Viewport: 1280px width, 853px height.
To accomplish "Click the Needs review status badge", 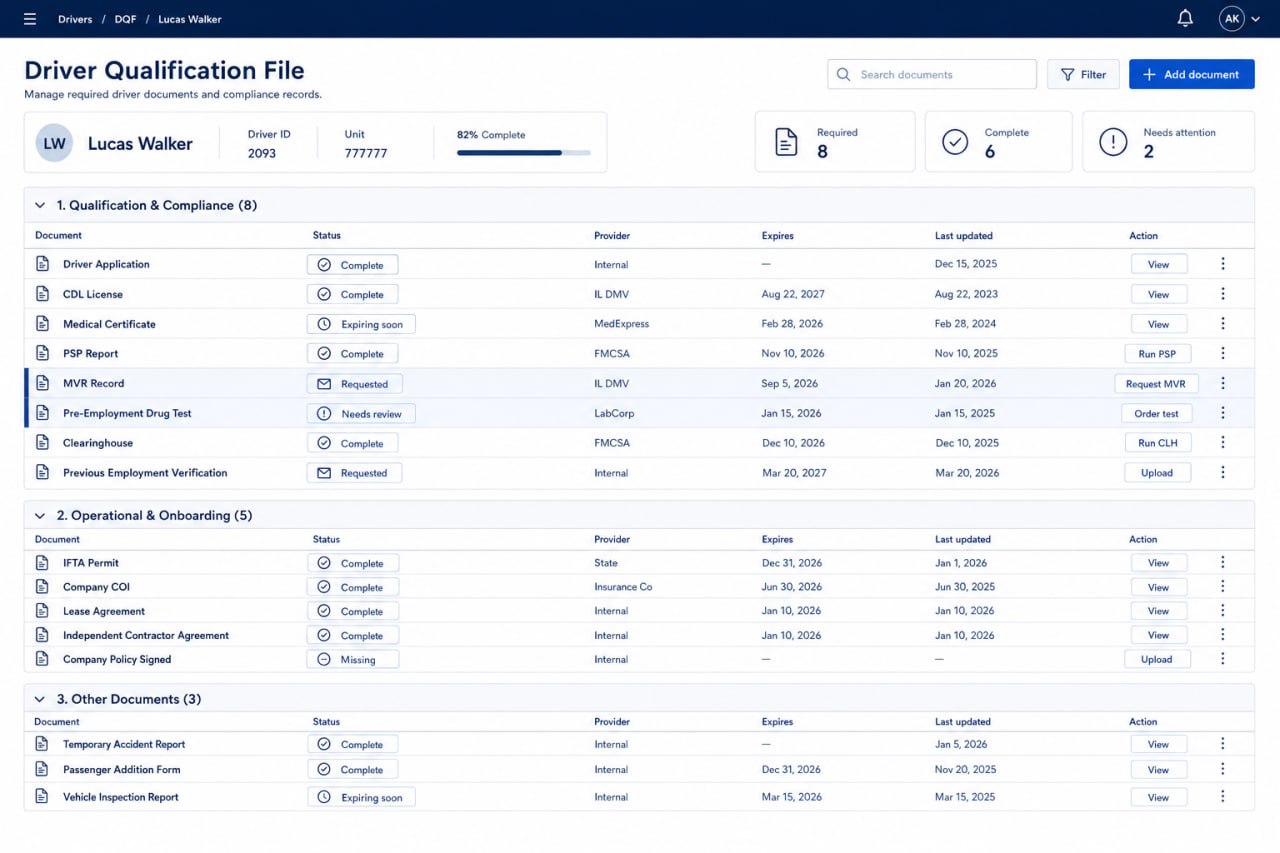I will pyautogui.click(x=361, y=413).
